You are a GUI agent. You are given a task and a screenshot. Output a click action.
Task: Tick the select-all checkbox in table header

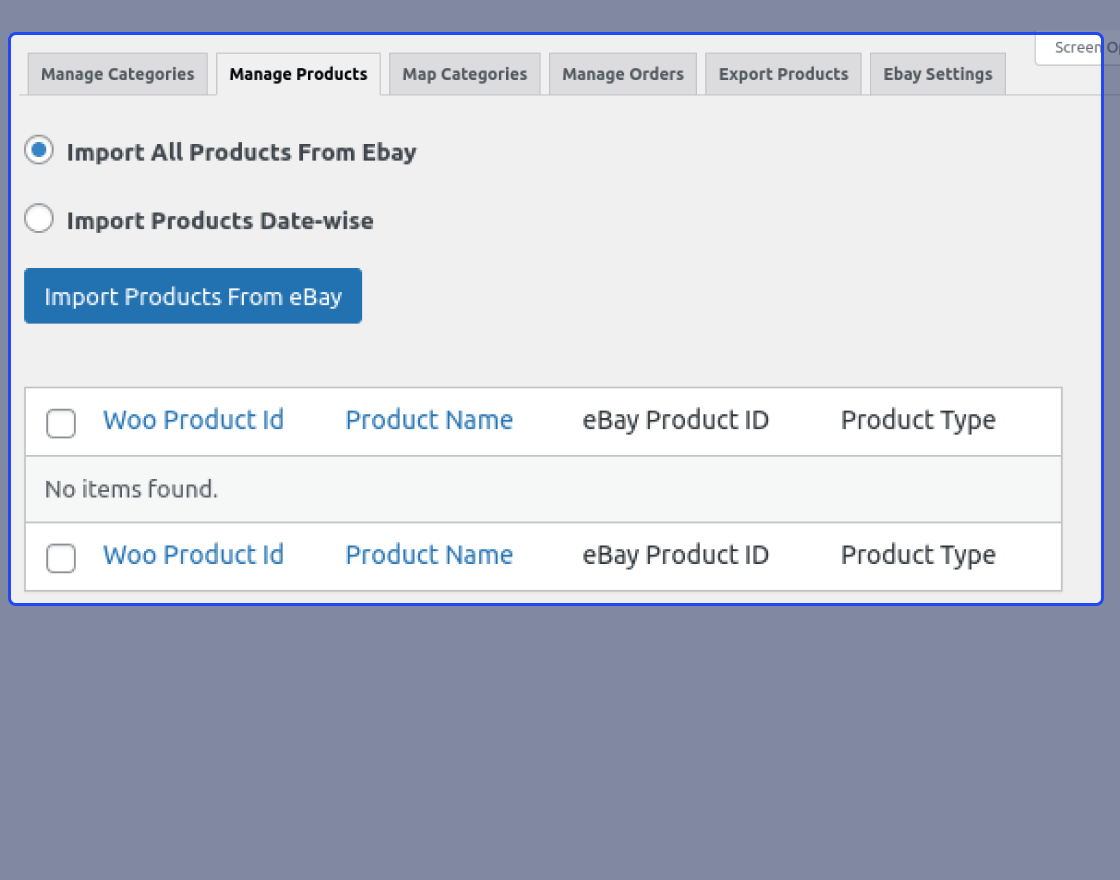[61, 423]
